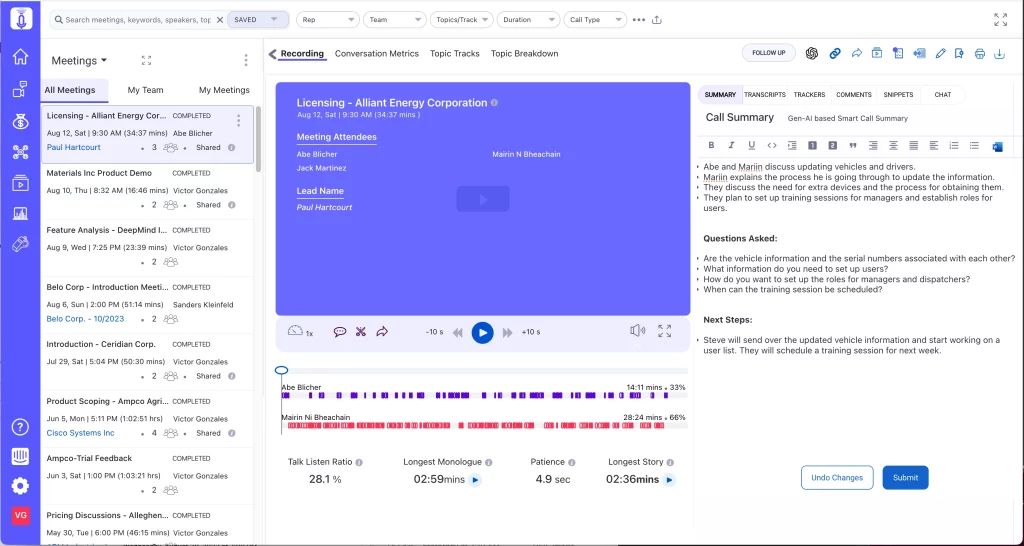1024x546 pixels.
Task: Export summary with the Word icon
Action: tap(997, 146)
